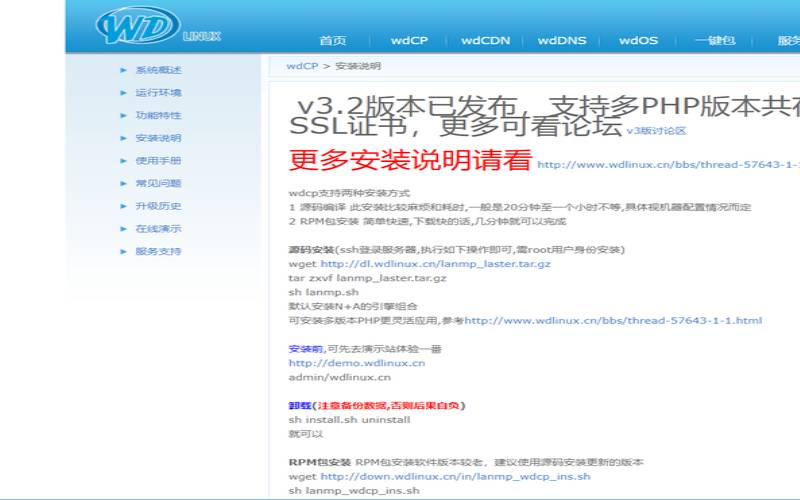Click the WD Linux logo

[x=158, y=26]
